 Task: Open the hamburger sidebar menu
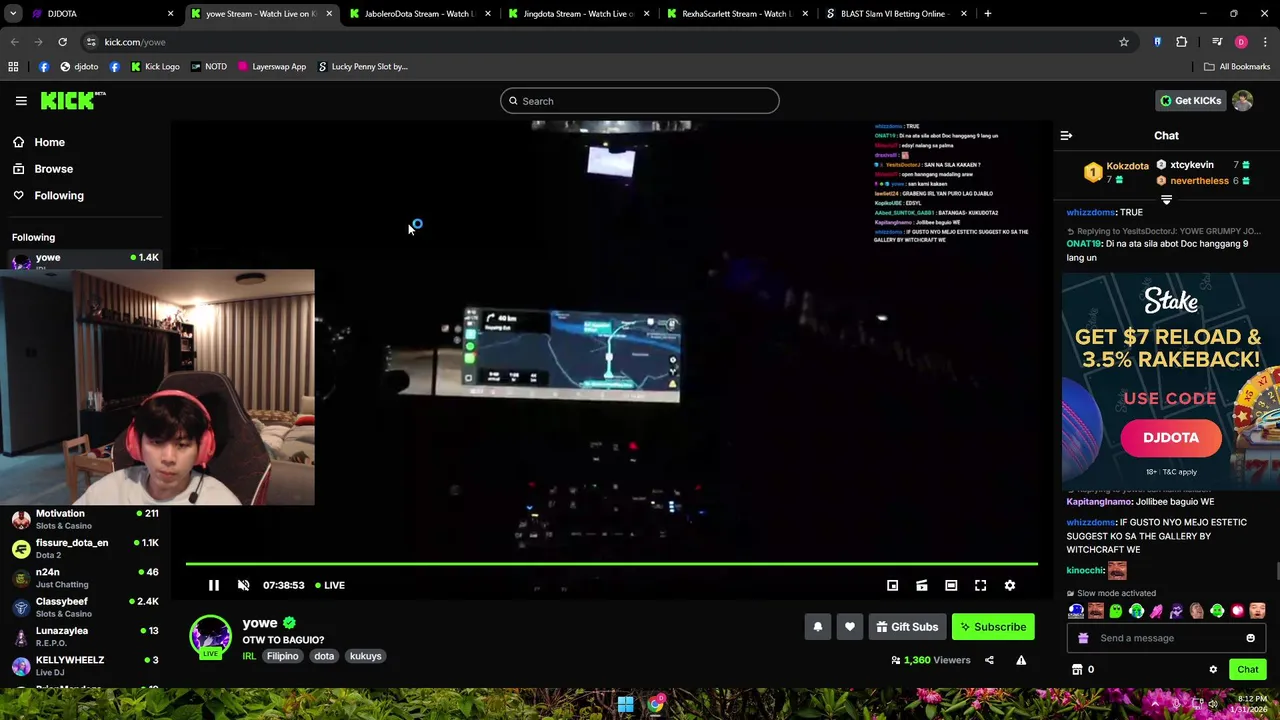click(x=21, y=101)
